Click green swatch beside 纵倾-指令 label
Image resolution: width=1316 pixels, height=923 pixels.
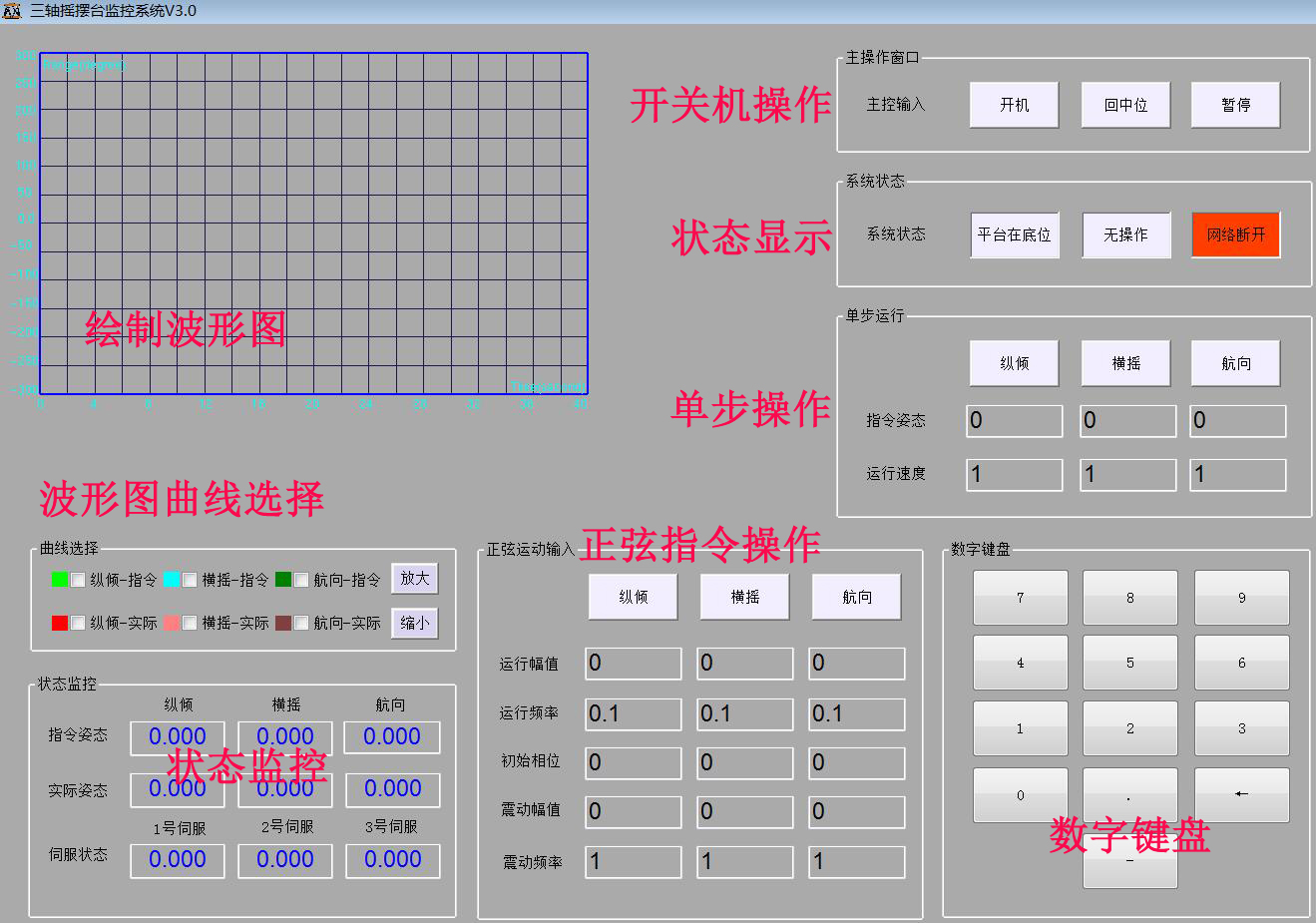[x=60, y=579]
